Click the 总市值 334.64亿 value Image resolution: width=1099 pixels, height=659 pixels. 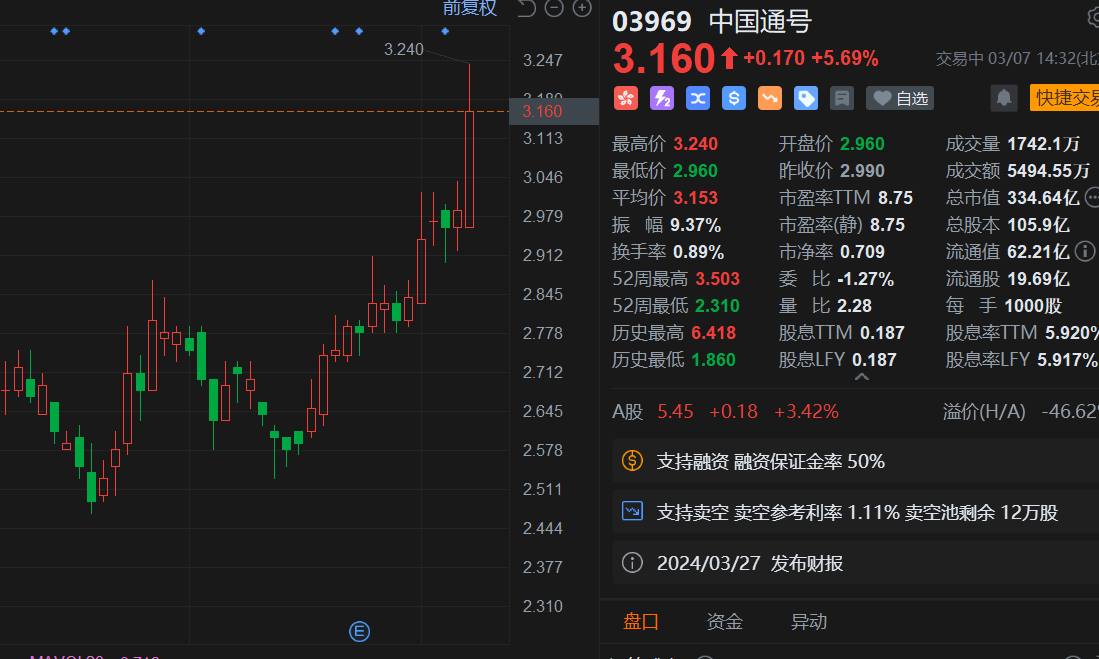(x=1043, y=198)
